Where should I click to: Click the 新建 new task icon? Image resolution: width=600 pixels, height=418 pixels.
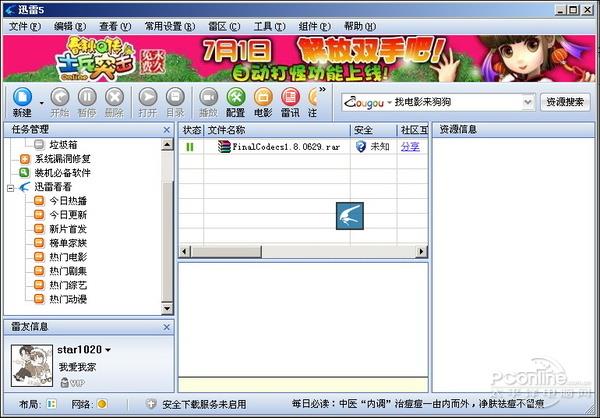(x=22, y=102)
